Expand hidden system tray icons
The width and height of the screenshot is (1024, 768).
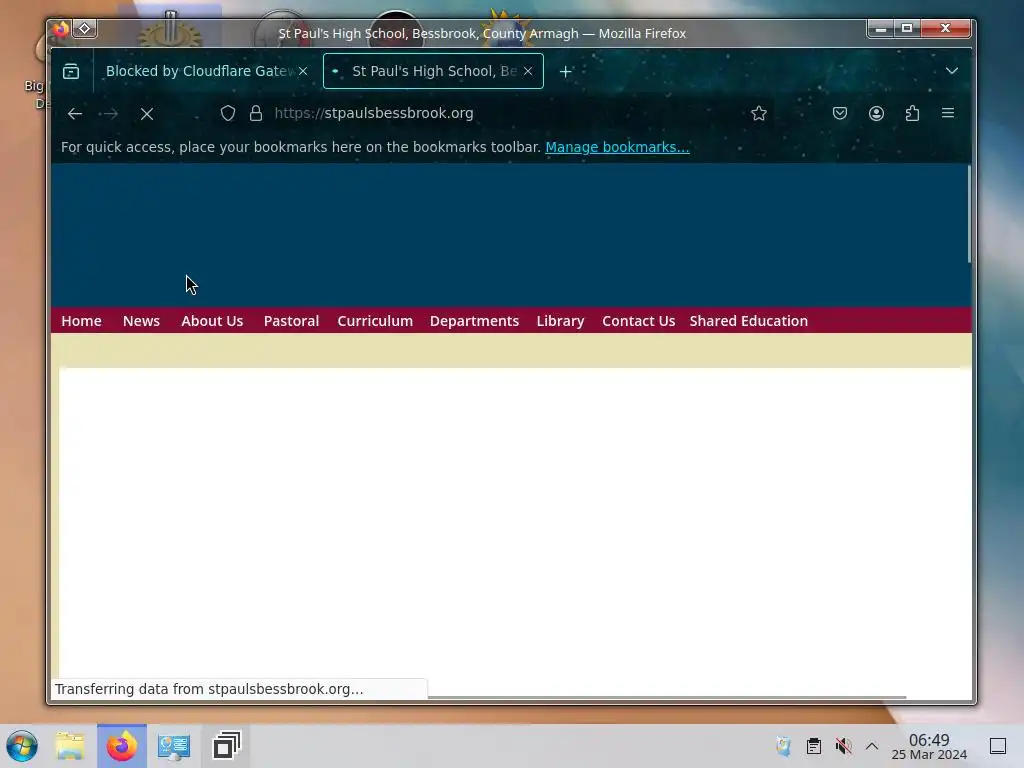tap(872, 746)
